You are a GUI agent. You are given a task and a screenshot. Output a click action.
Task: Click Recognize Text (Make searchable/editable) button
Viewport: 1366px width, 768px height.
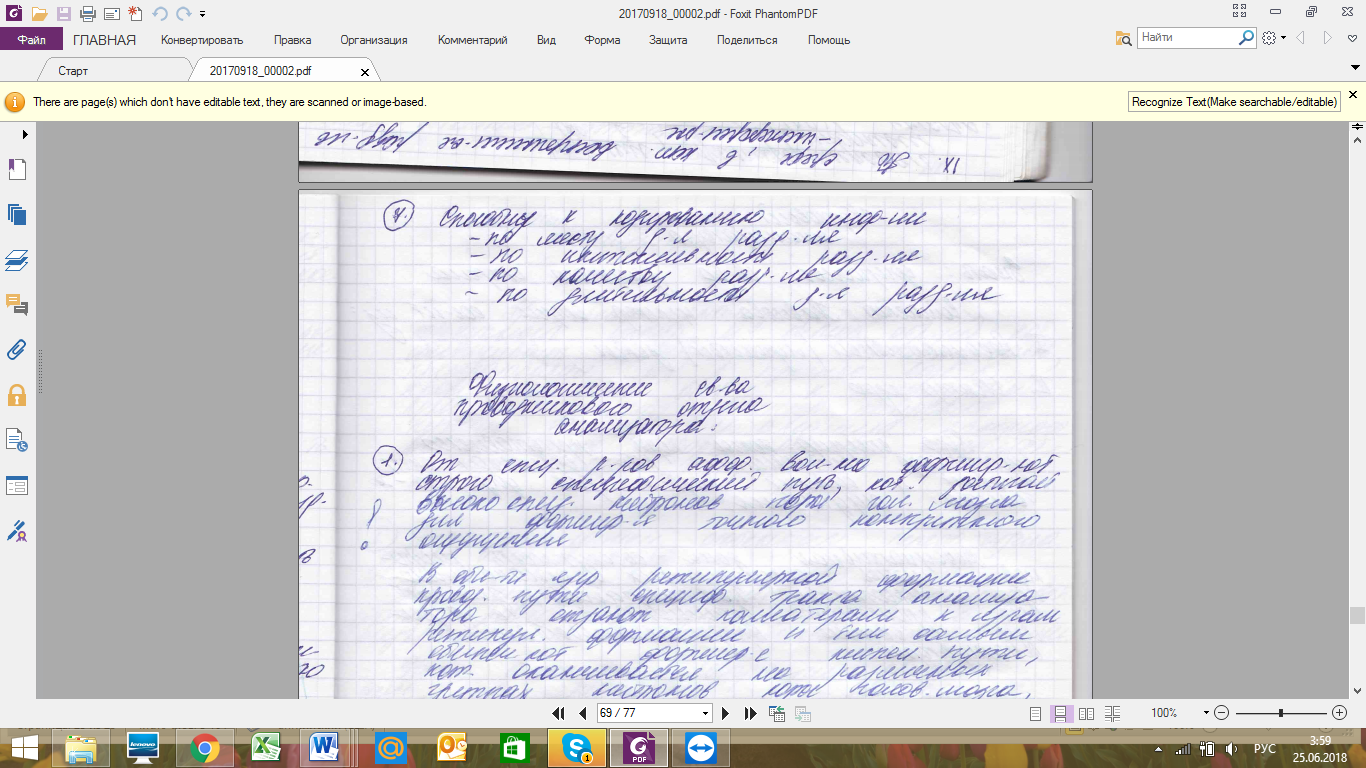click(x=1234, y=102)
